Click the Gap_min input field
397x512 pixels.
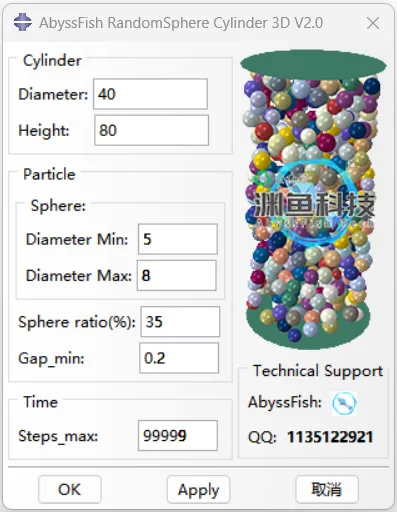pos(179,358)
